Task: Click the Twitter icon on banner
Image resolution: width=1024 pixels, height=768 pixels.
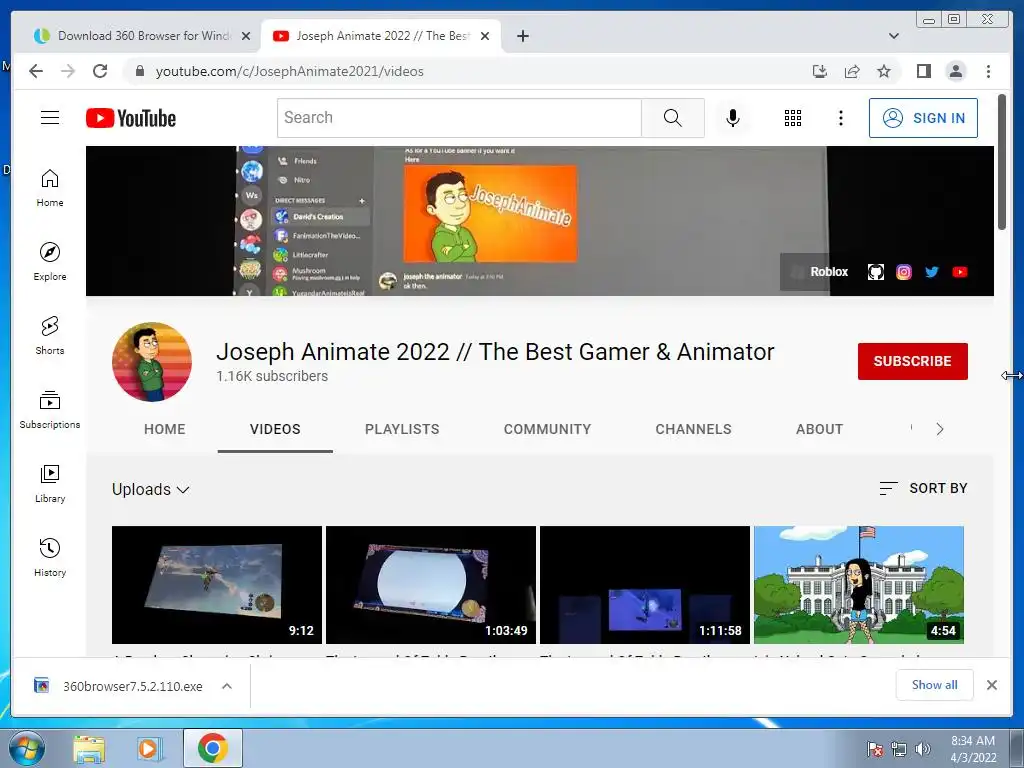Action: point(932,272)
